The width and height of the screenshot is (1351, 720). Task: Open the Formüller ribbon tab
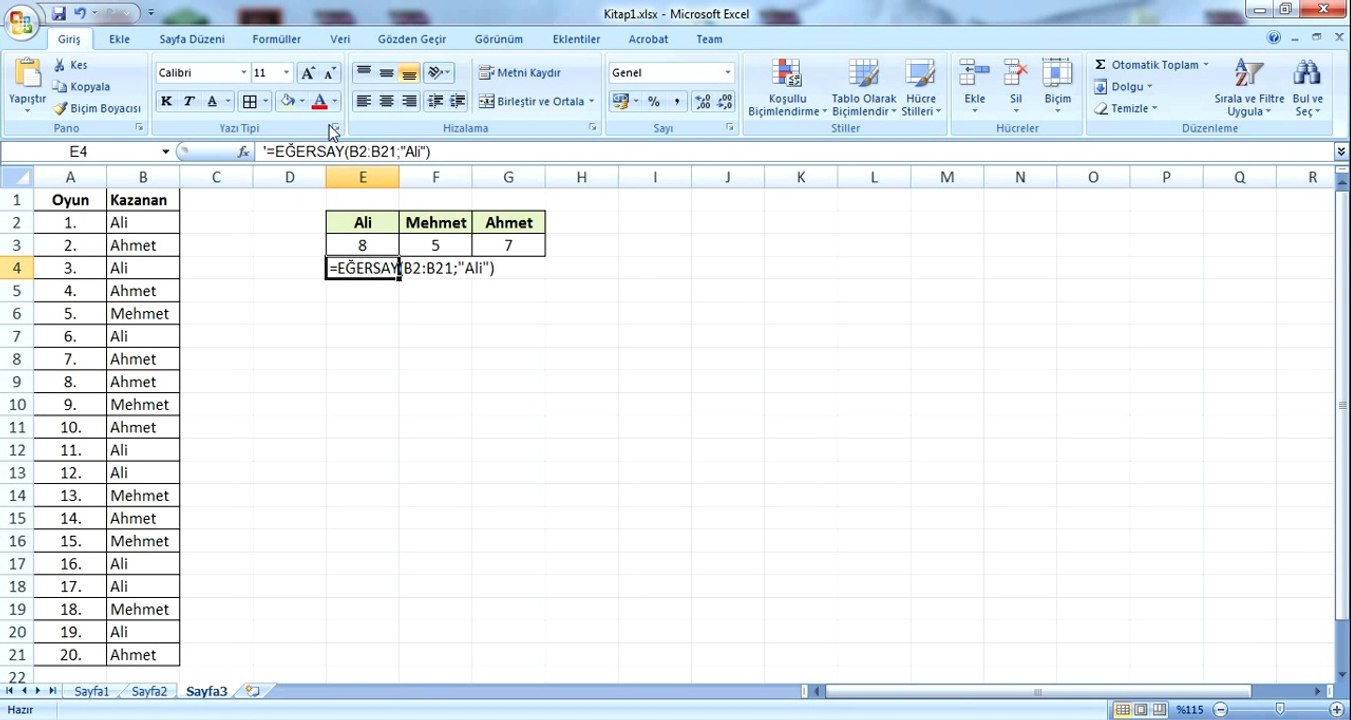tap(276, 39)
